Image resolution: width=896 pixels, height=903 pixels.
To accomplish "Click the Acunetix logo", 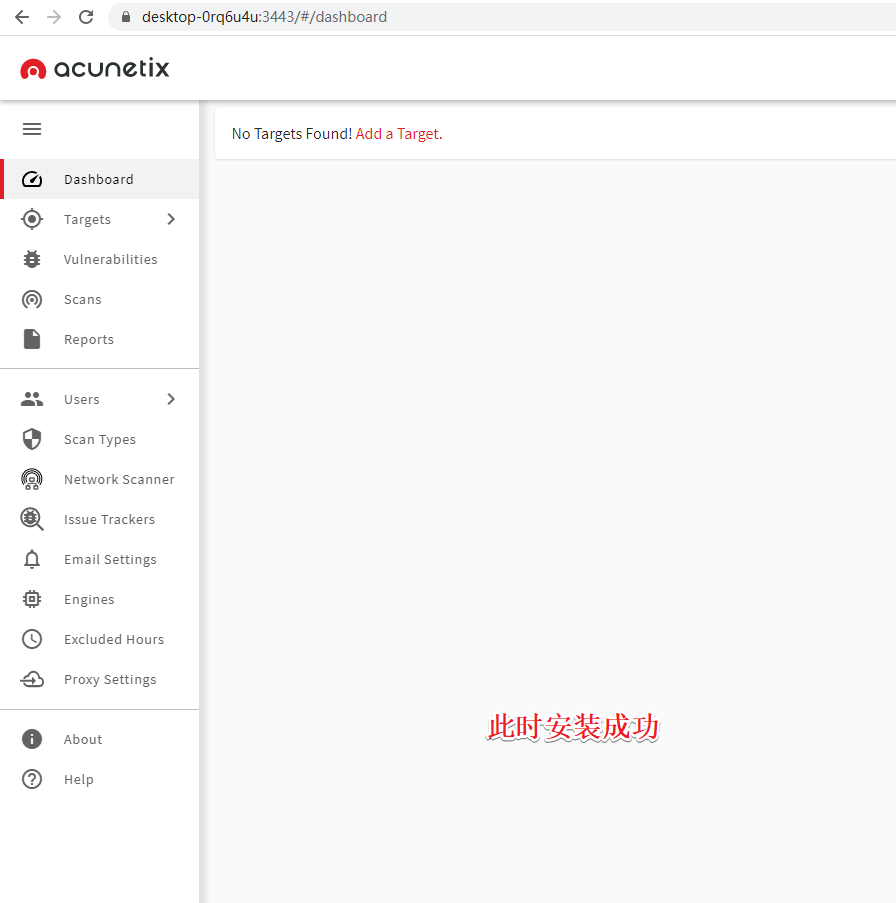I will (x=94, y=69).
